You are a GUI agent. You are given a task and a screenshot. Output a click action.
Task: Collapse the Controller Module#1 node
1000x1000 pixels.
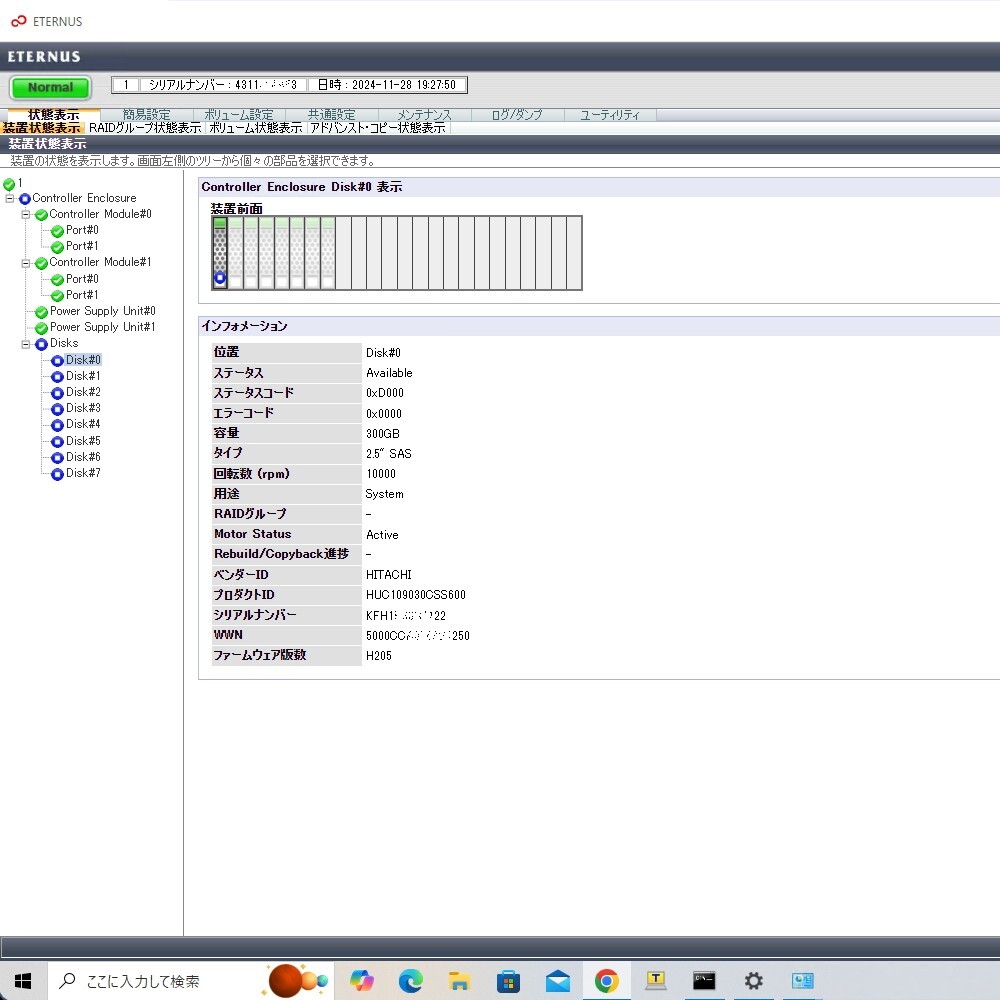26,263
